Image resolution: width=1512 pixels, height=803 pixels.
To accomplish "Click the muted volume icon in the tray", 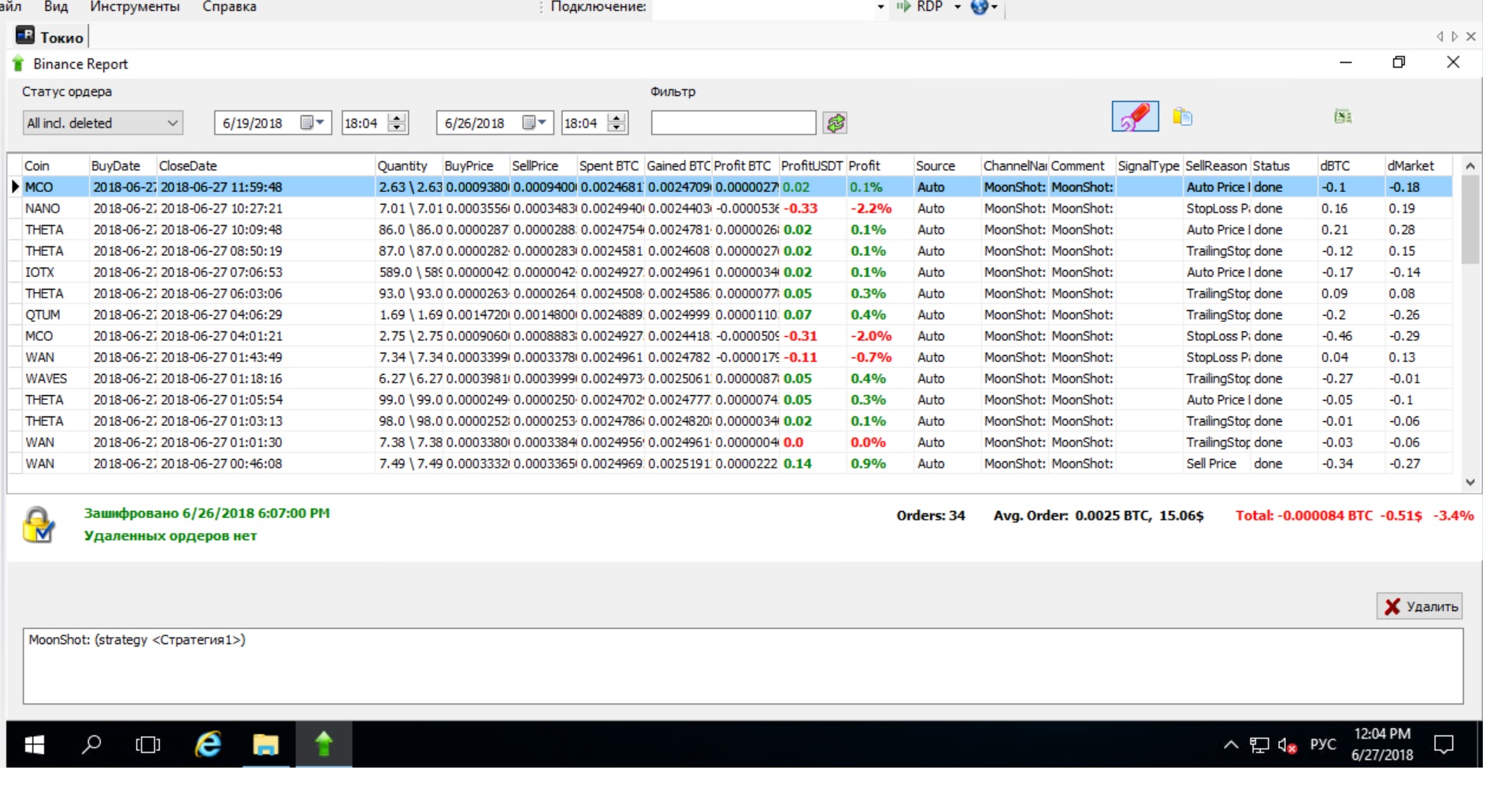I will point(1287,745).
